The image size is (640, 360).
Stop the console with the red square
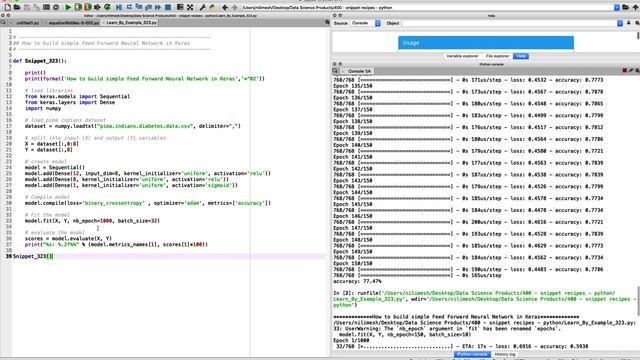click(x=624, y=71)
